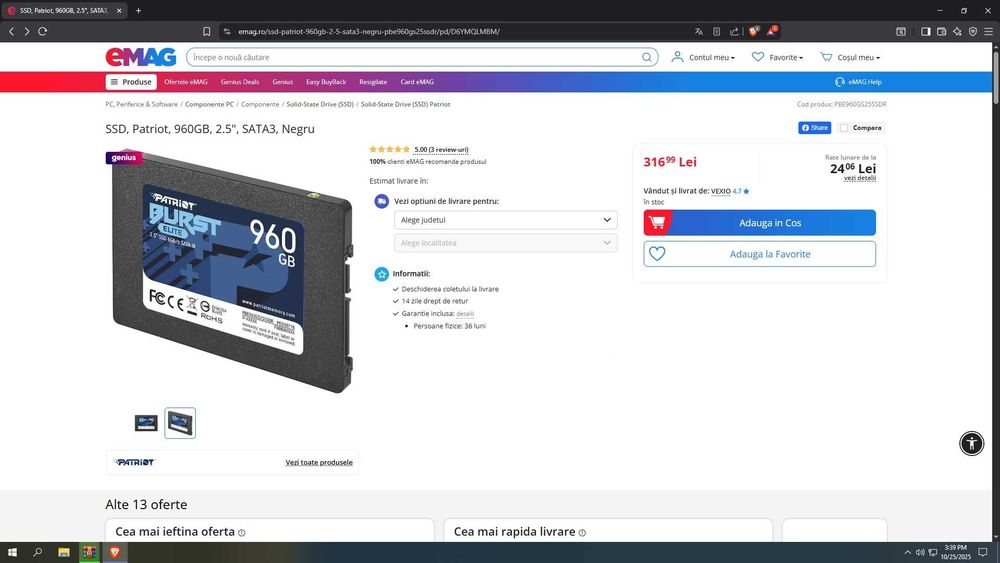
Task: Open the Alege judetul dropdown
Action: pyautogui.click(x=505, y=220)
